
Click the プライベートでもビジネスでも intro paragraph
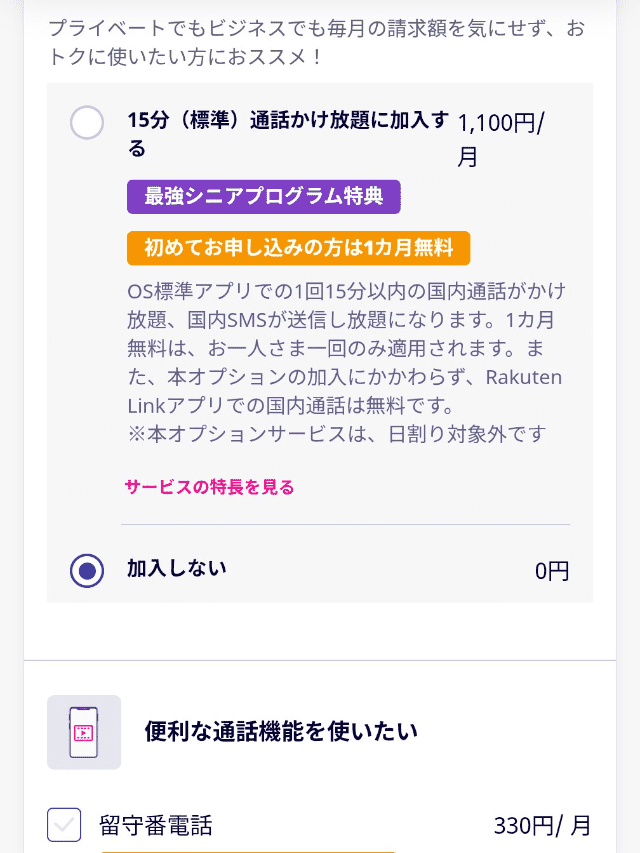(x=317, y=42)
